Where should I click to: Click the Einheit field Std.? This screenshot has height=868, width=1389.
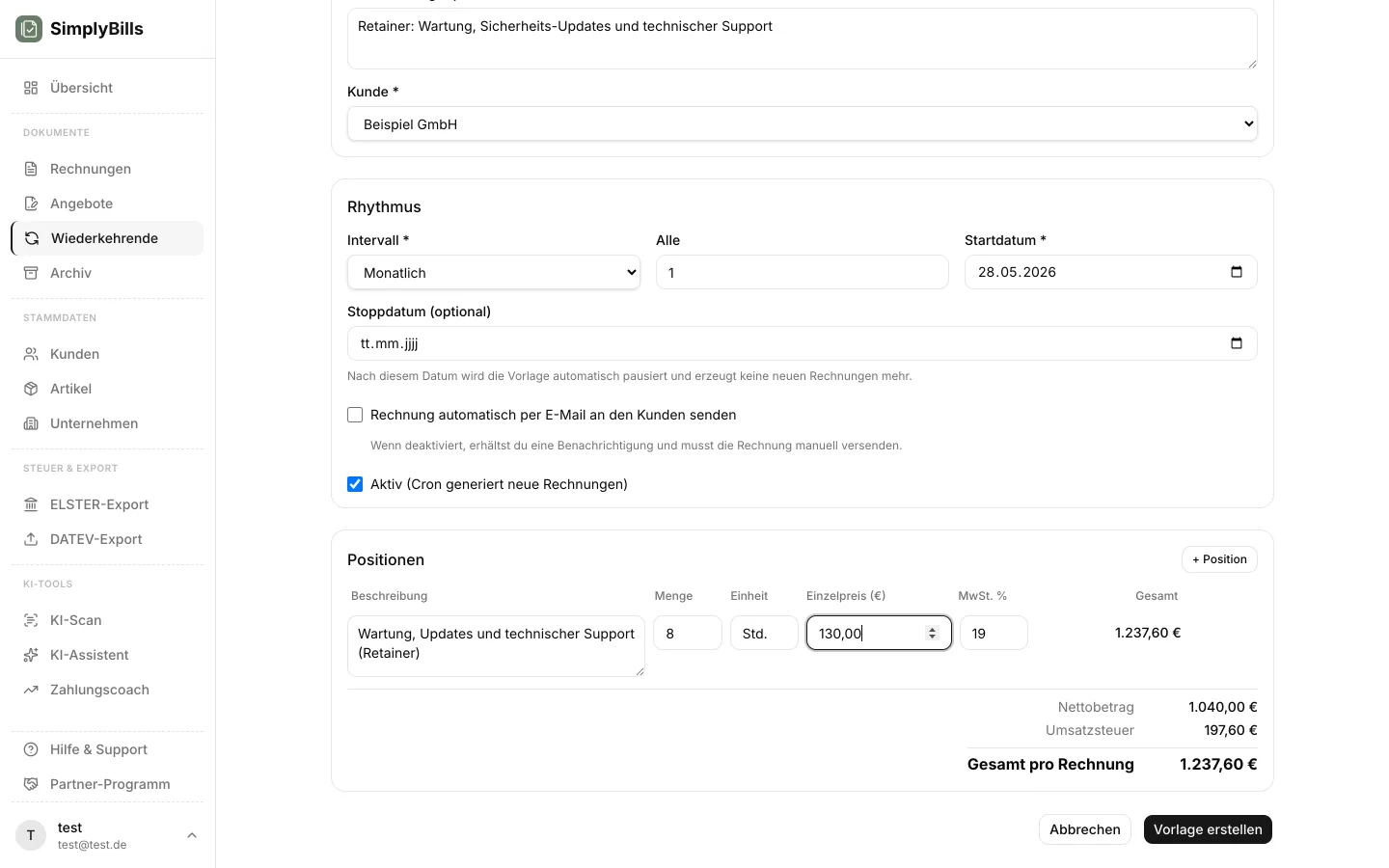click(764, 633)
